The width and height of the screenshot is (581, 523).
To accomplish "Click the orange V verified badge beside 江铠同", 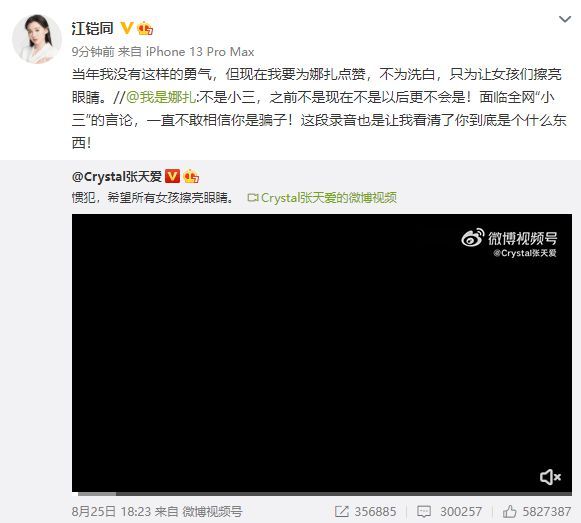I will coord(127,28).
